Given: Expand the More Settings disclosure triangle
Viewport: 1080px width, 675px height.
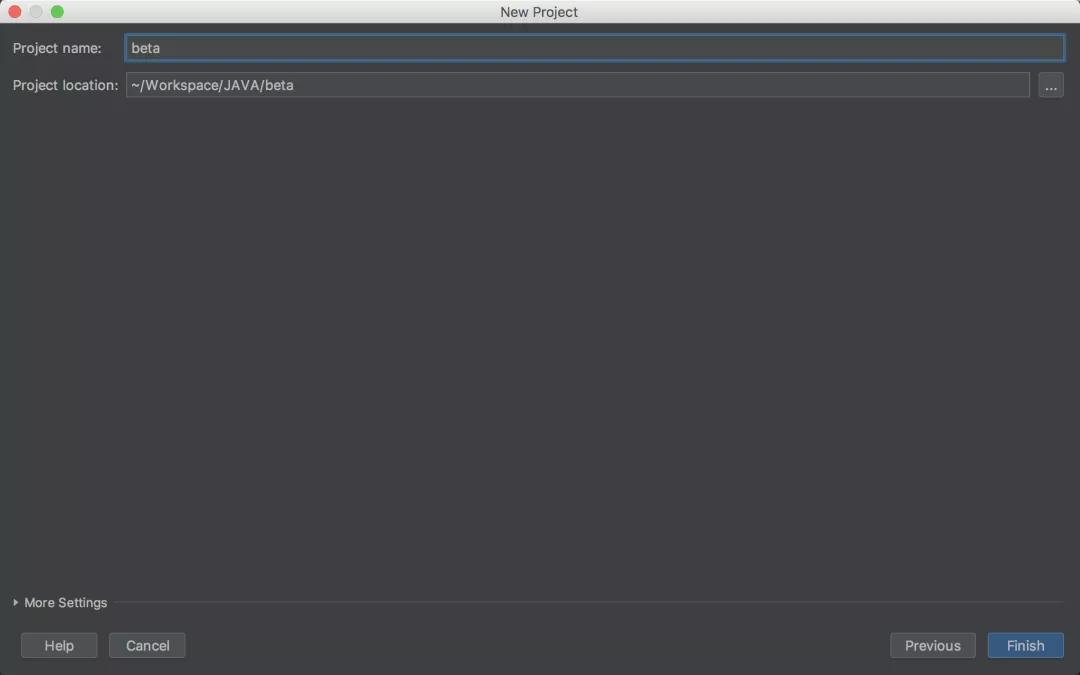Looking at the screenshot, I should pyautogui.click(x=16, y=603).
